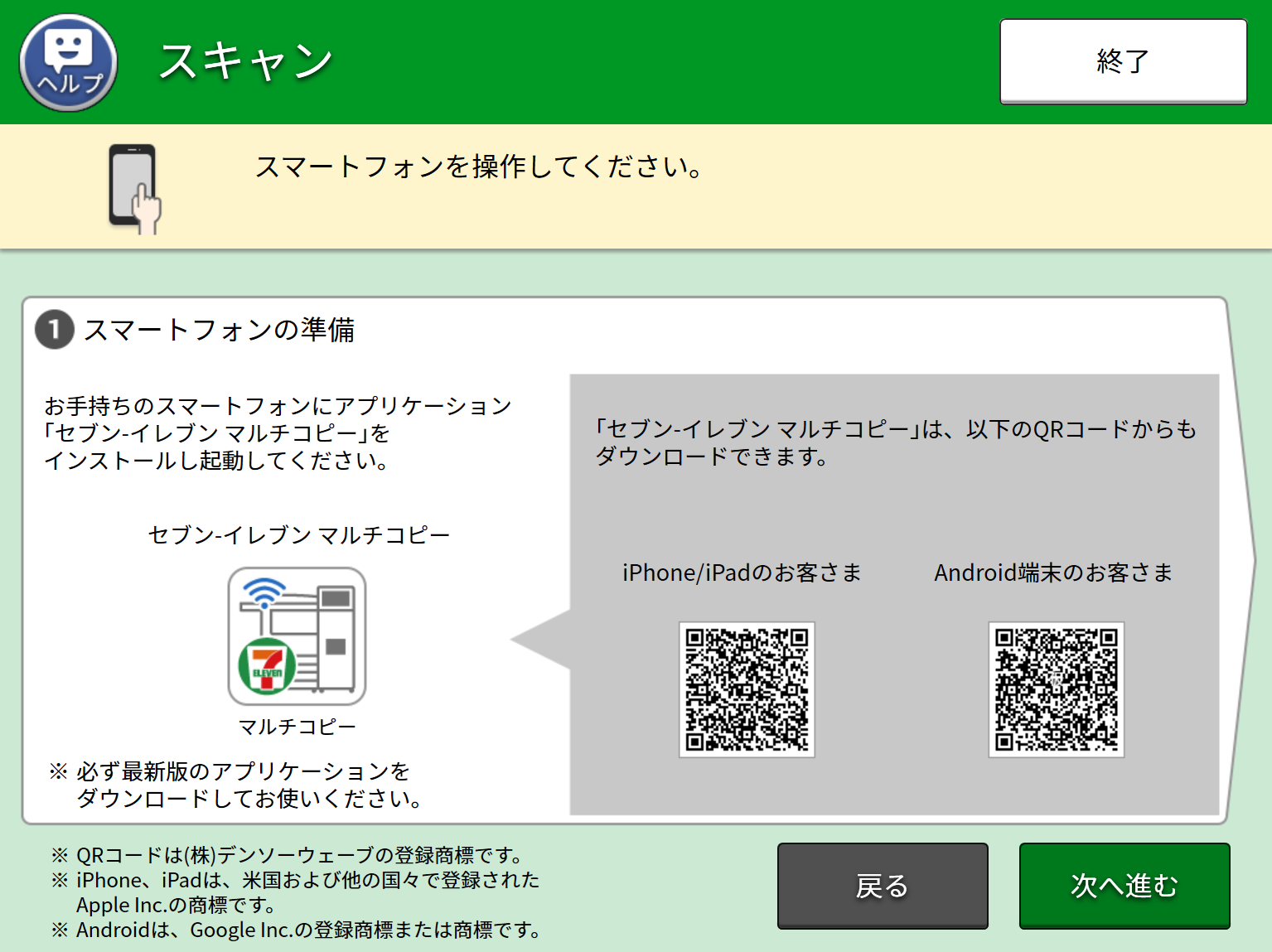Click the スマートフォンを操作してください message
1272x952 pixels.
coord(479,167)
